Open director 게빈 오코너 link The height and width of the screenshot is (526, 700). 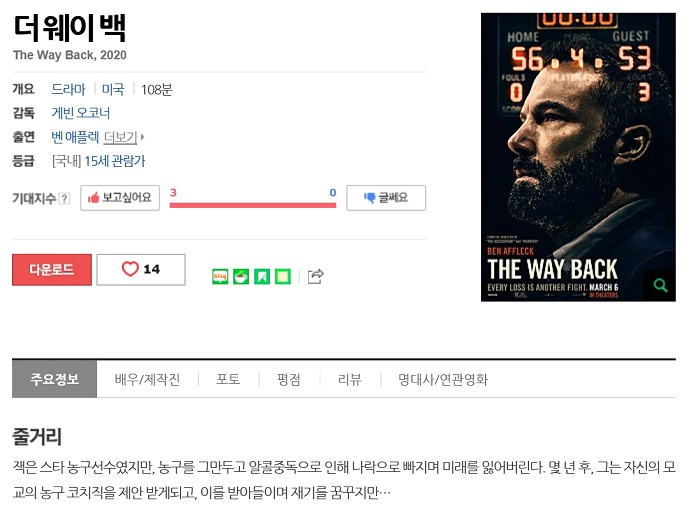[x=81, y=113]
